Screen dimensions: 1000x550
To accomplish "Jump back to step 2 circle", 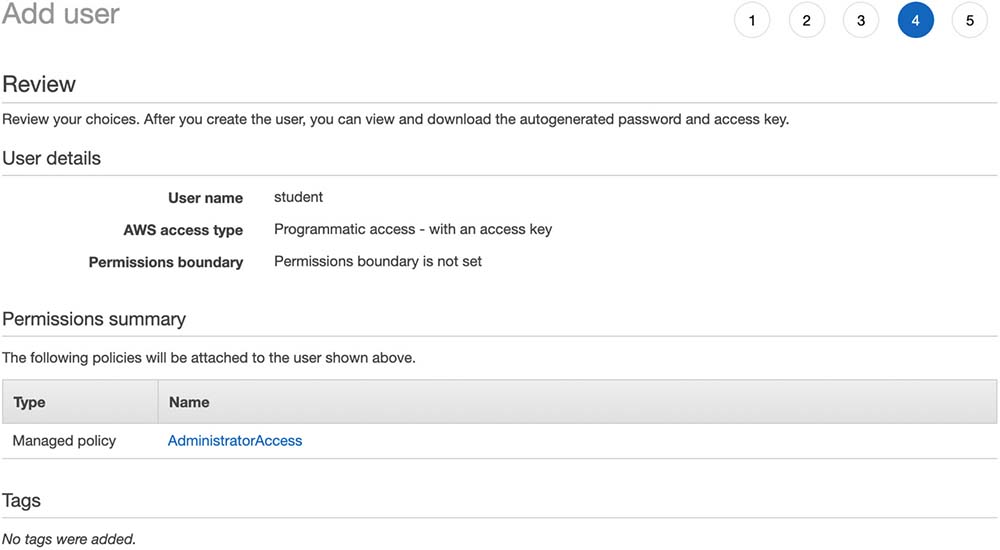I will (x=806, y=20).
